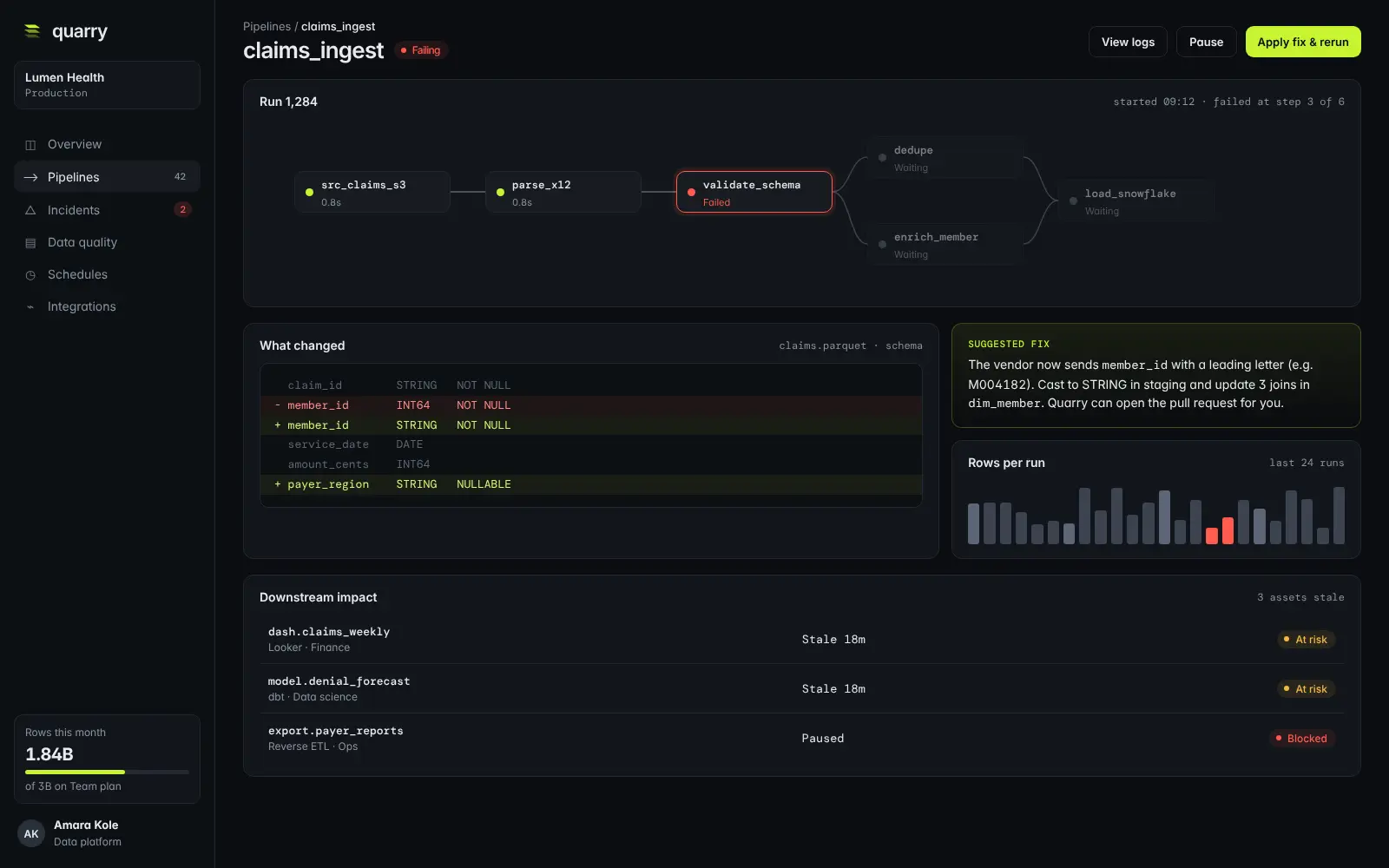Click the amount_cents schema row
The width and height of the screenshot is (1389, 868).
(590, 464)
